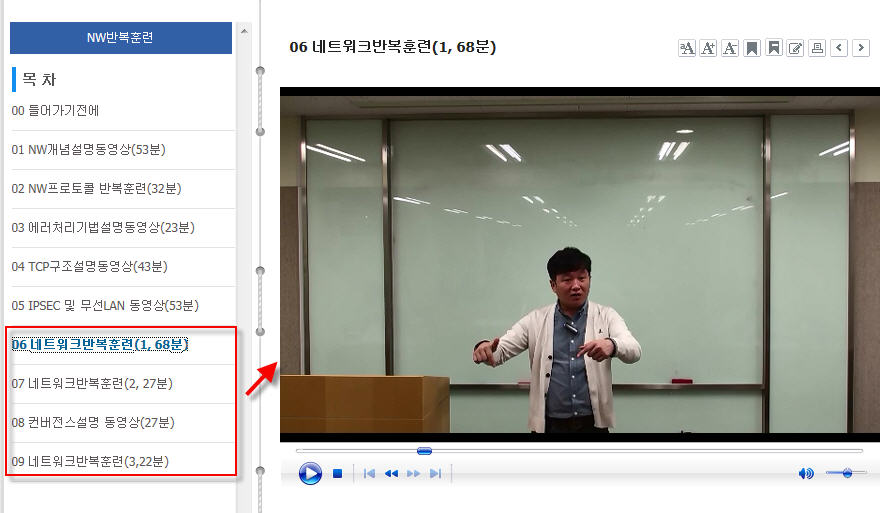
Task: Open chapter 01 NW개념설명동영상(53분)
Action: (x=89, y=150)
